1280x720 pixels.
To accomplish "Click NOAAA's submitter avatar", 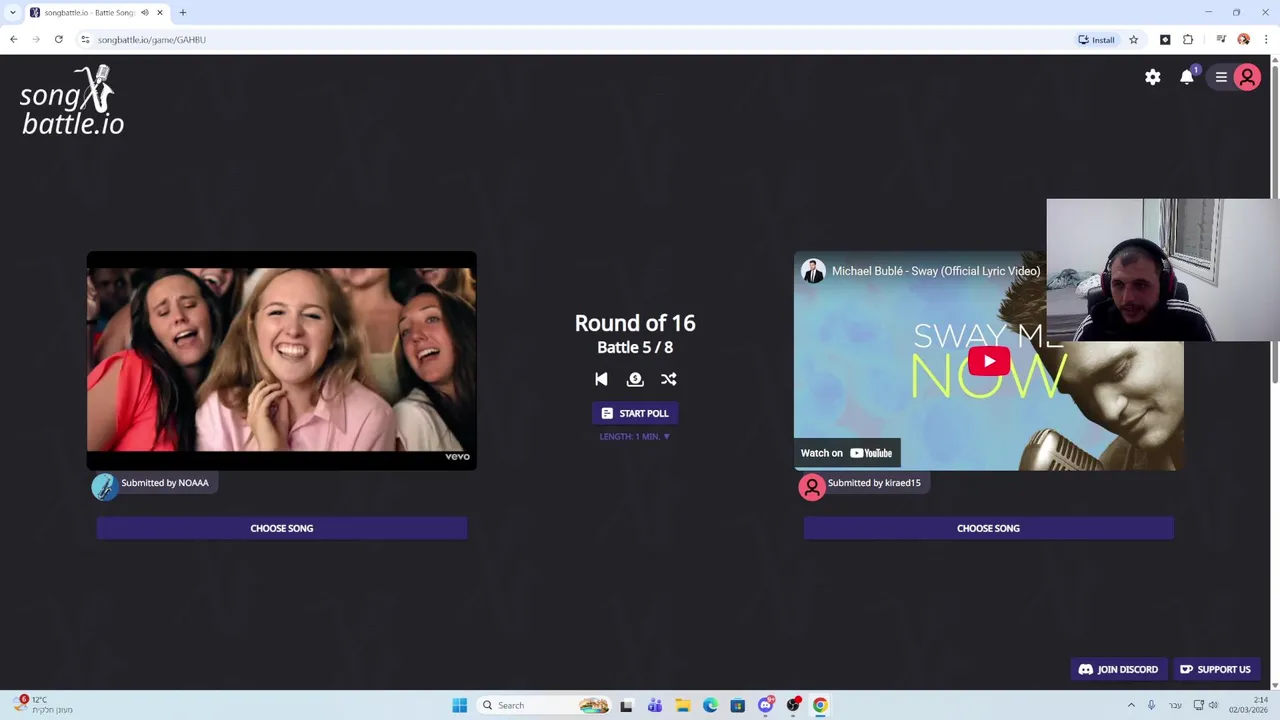I will click(x=104, y=487).
